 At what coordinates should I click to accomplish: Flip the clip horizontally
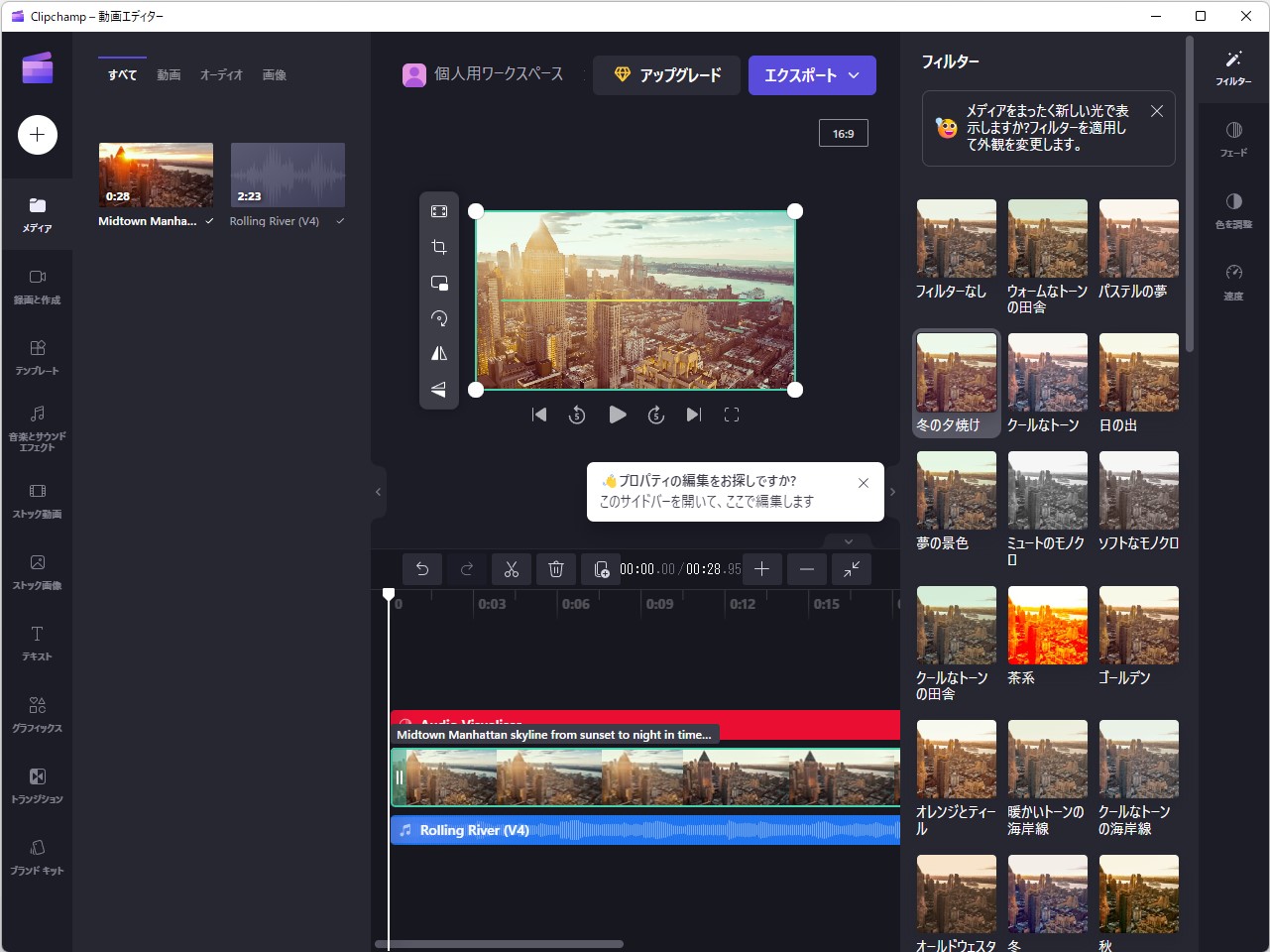(439, 353)
